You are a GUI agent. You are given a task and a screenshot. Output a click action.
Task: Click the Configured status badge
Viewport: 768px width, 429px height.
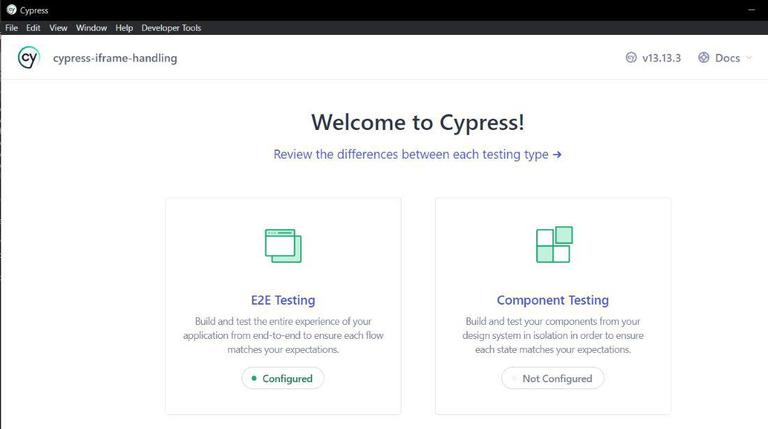tap(283, 379)
